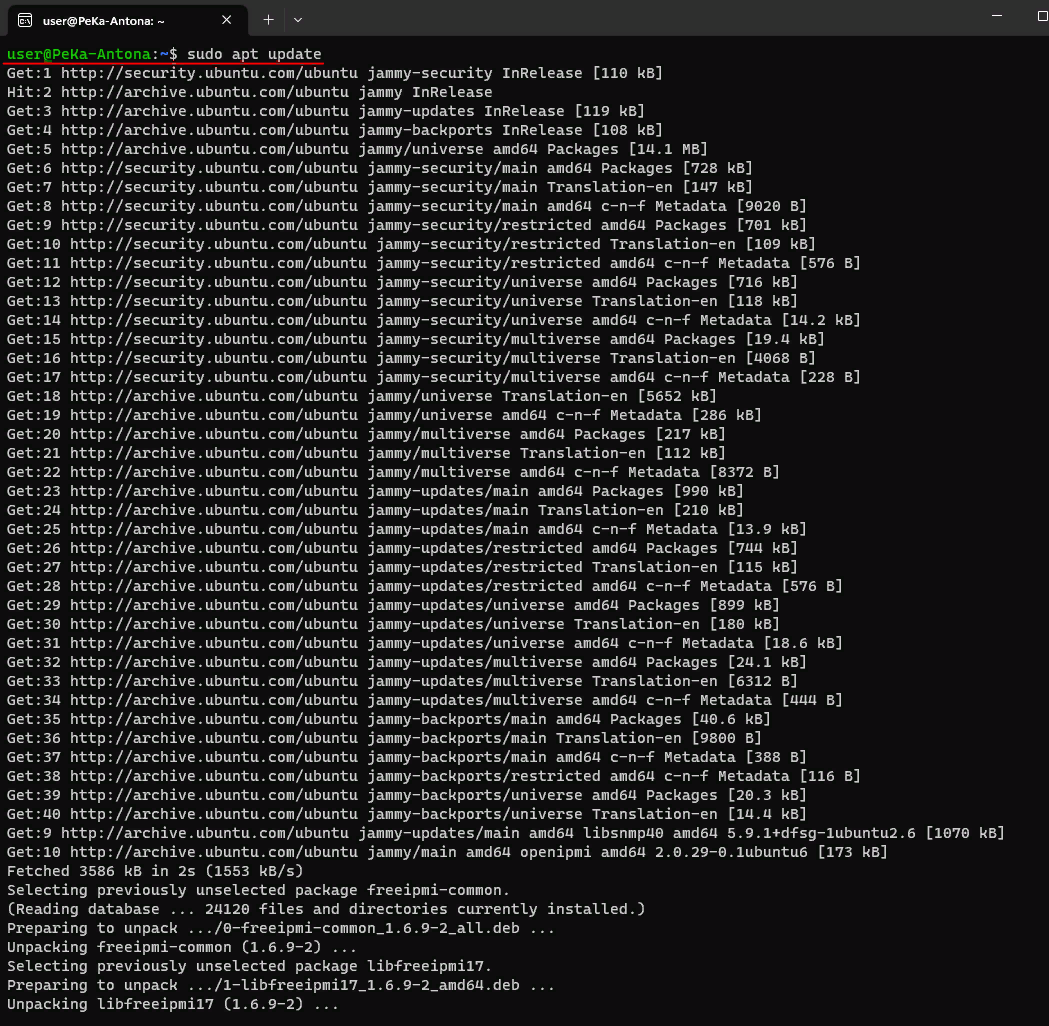Screen dimensions: 1049x1026
Task: Minimize the terminal window
Action: 997,15
